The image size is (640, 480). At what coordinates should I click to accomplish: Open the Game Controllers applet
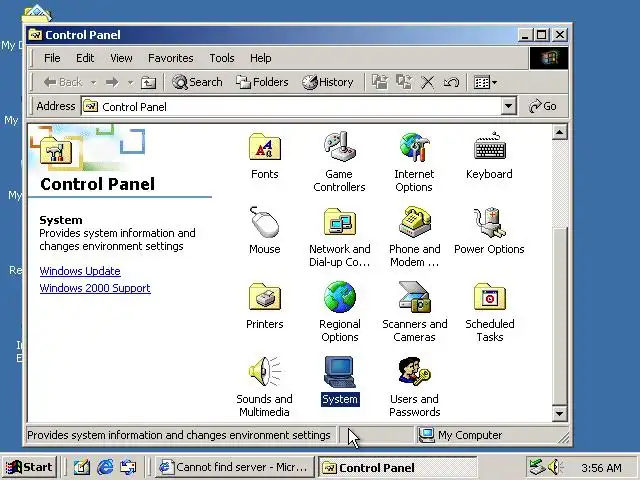tap(339, 147)
